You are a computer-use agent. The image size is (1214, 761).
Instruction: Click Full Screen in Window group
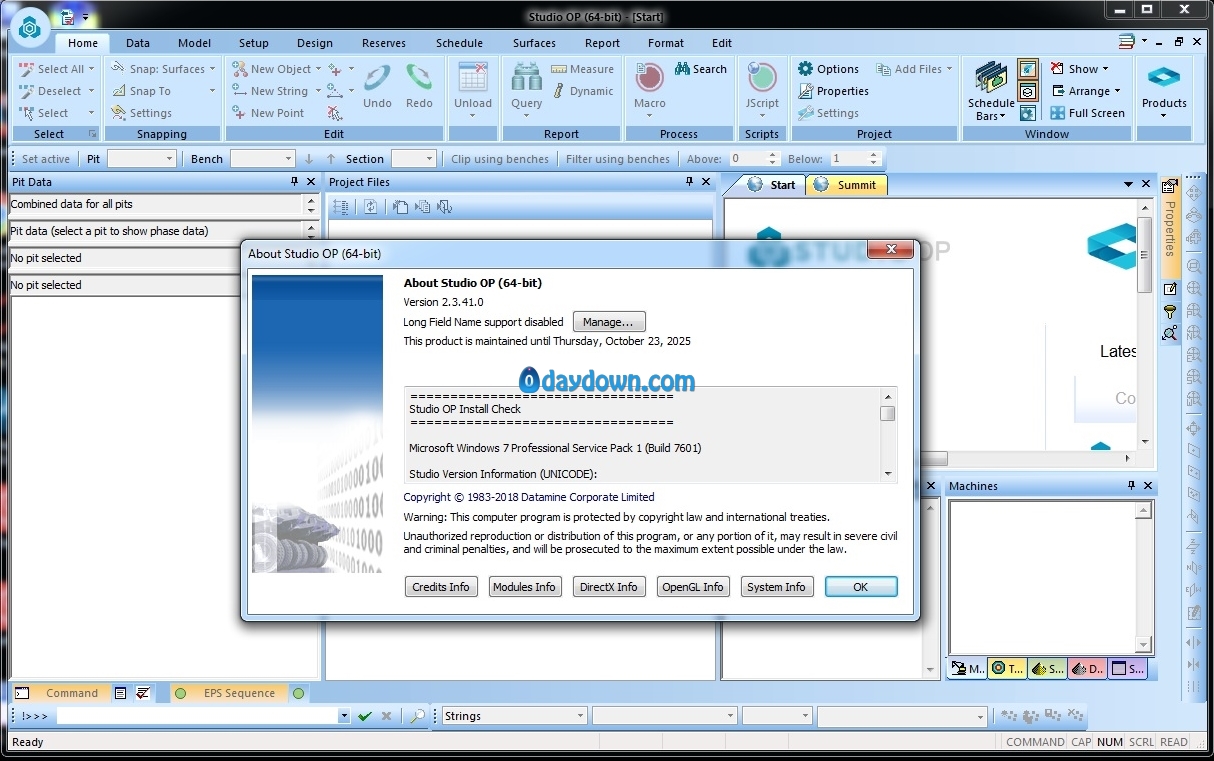[1087, 113]
